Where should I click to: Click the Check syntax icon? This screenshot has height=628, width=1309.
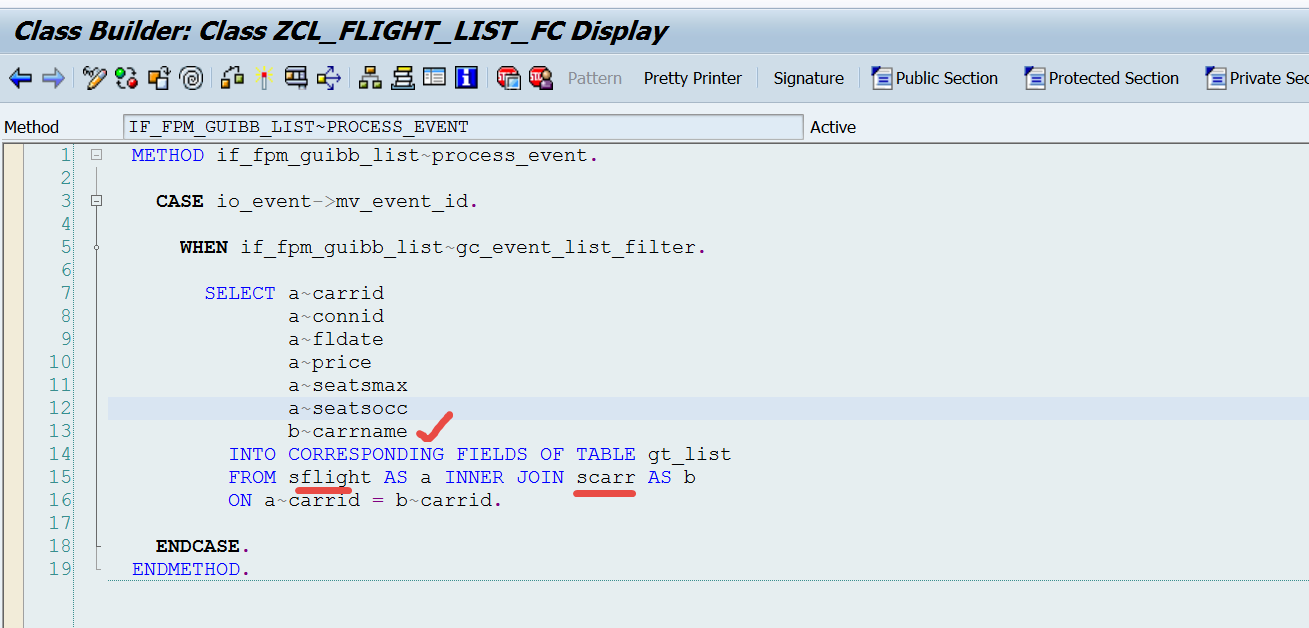(232, 78)
